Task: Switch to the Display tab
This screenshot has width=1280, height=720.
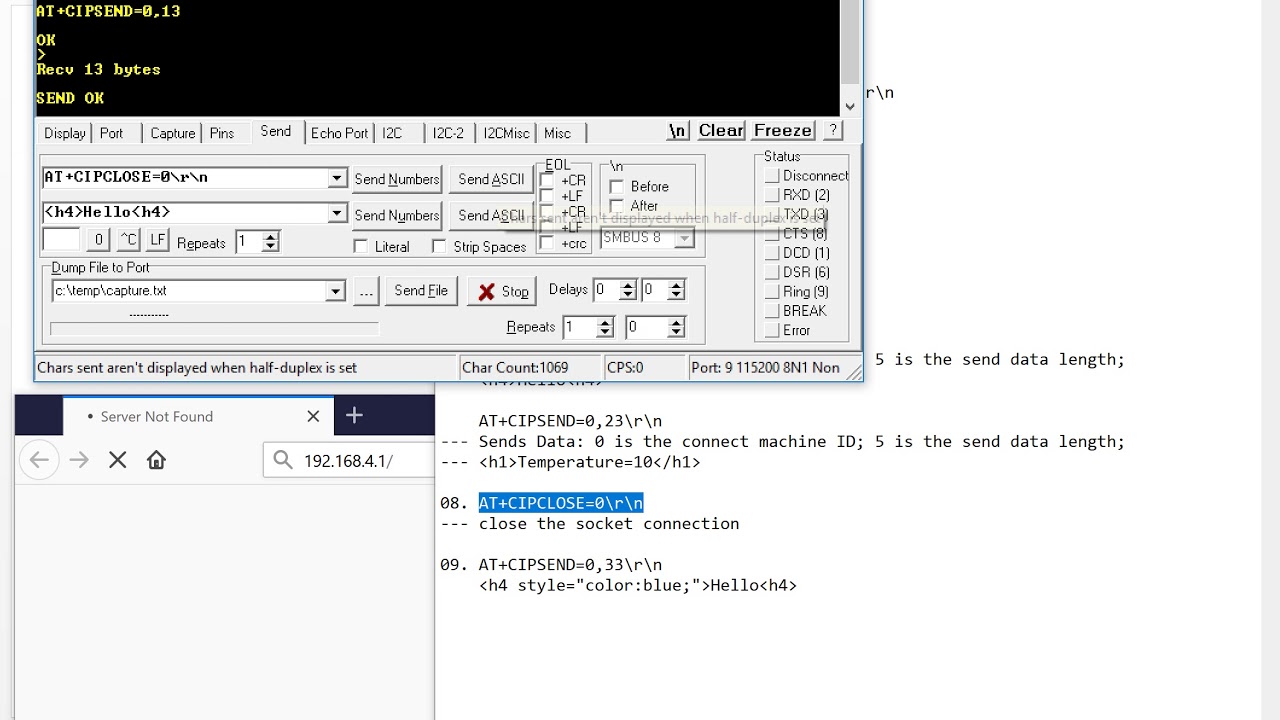Action: (65, 133)
